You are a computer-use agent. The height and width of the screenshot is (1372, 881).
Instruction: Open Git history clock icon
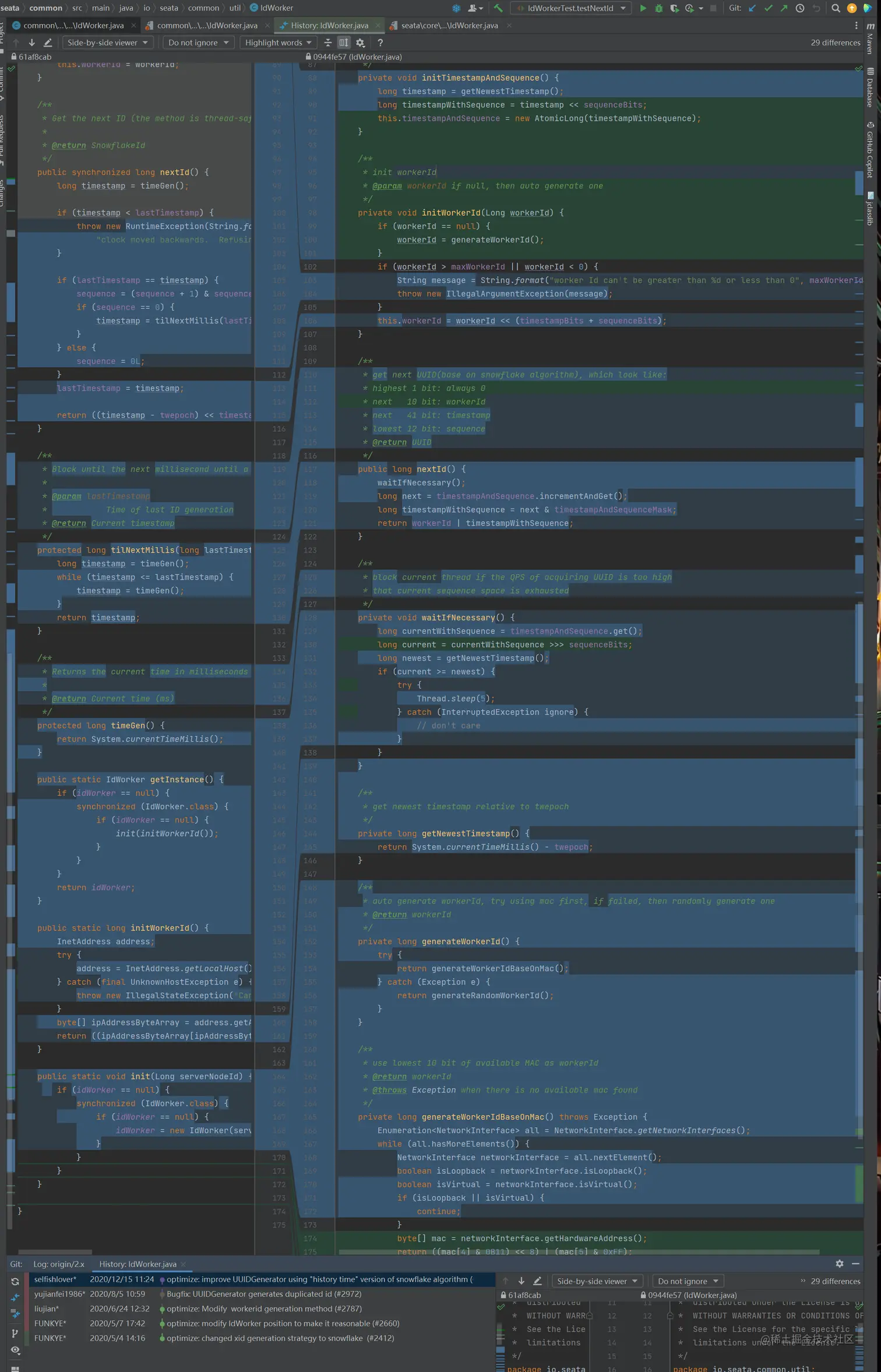tap(800, 8)
